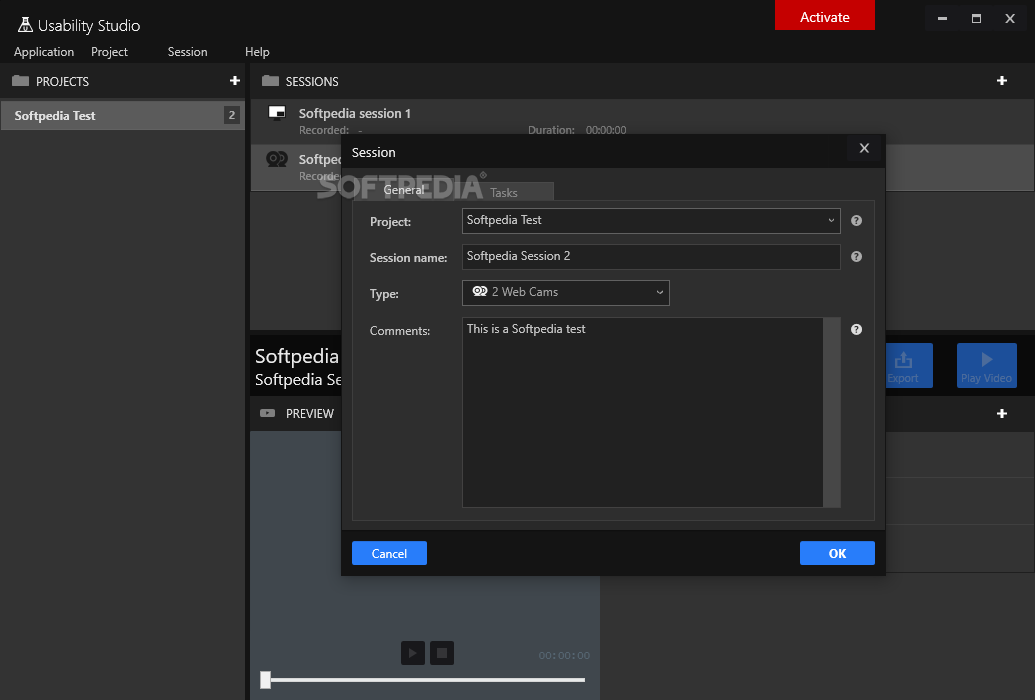Image resolution: width=1035 pixels, height=700 pixels.
Task: Play the preview video
Action: point(413,653)
